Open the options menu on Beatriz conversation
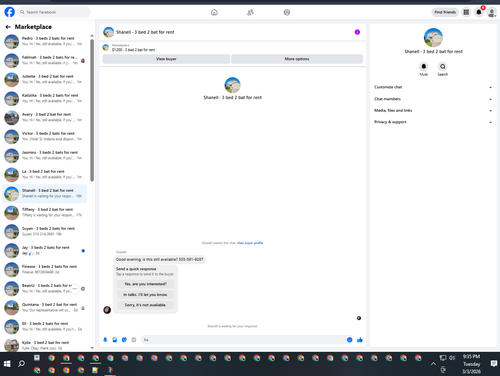Image resolution: width=500 pixels, height=376 pixels. pos(75,289)
